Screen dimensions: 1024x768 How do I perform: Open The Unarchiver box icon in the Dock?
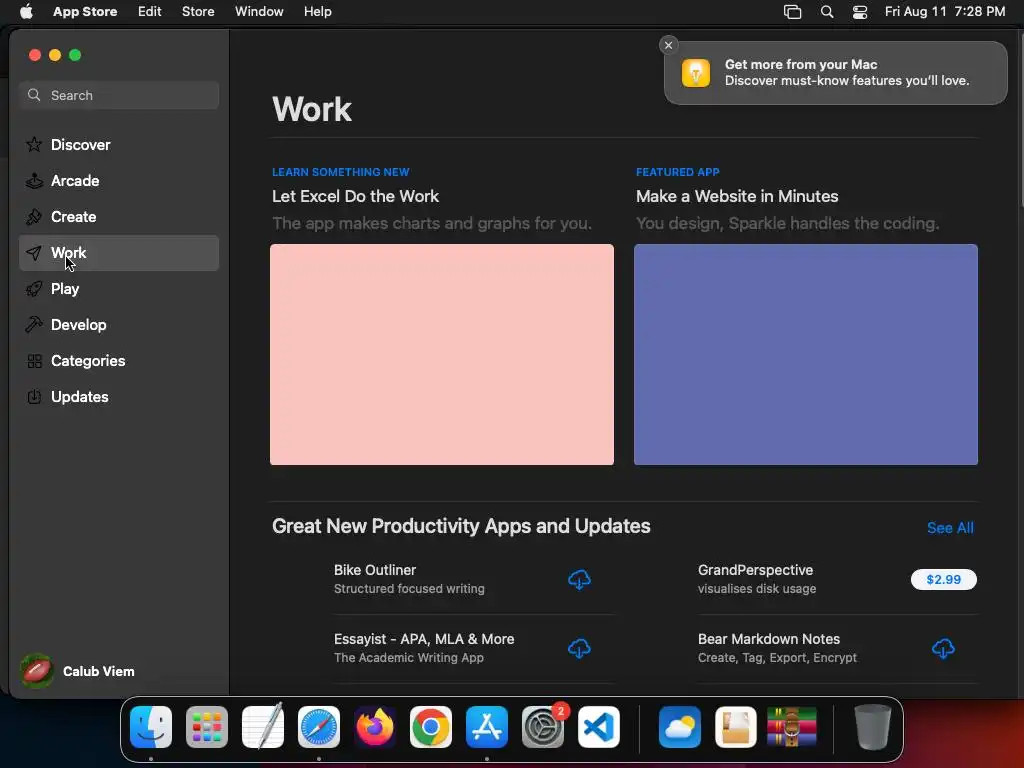point(736,727)
